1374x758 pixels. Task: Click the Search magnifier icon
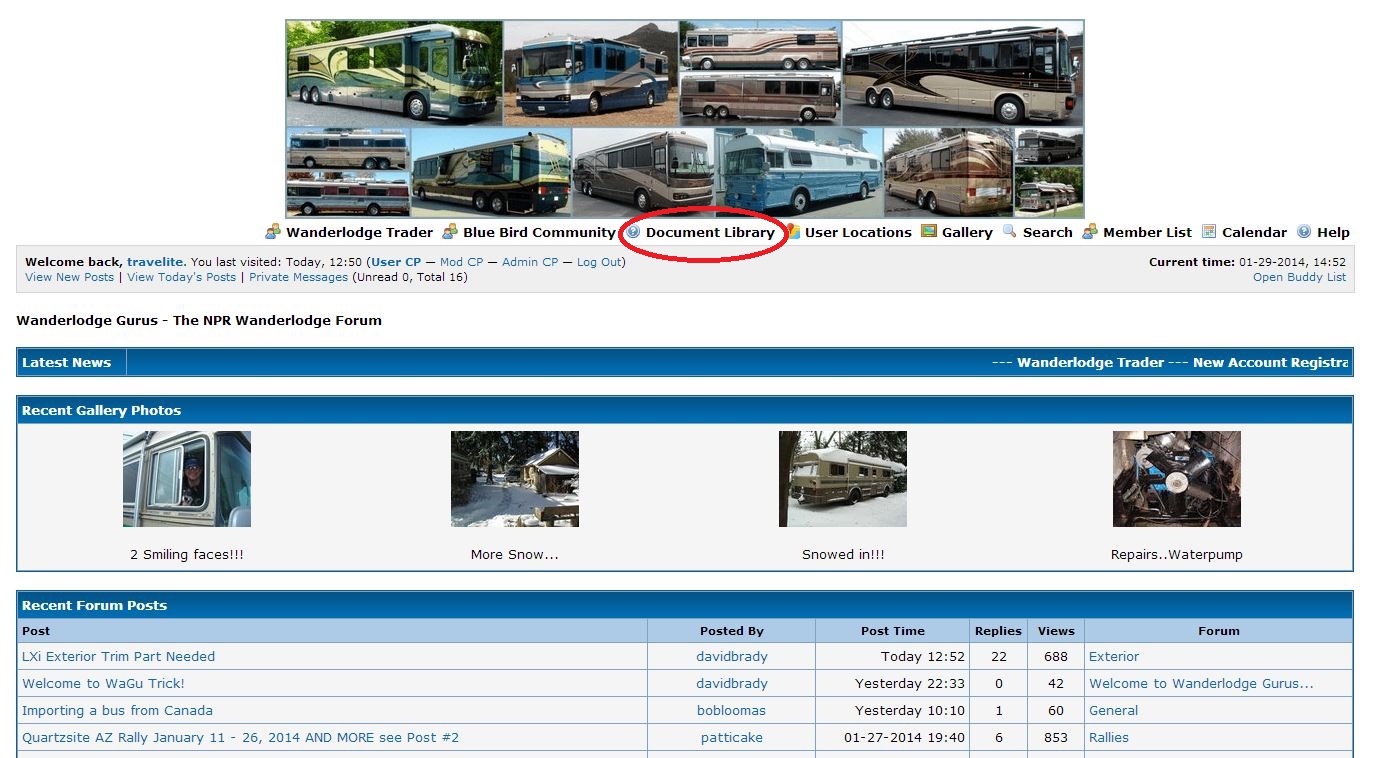1010,232
